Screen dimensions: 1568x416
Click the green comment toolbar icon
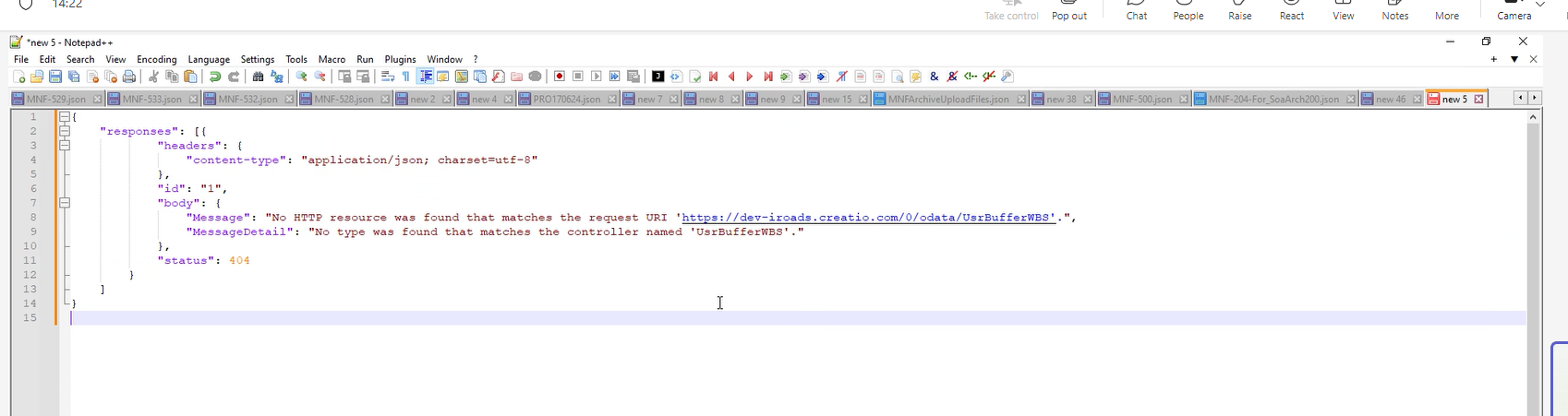click(x=971, y=77)
